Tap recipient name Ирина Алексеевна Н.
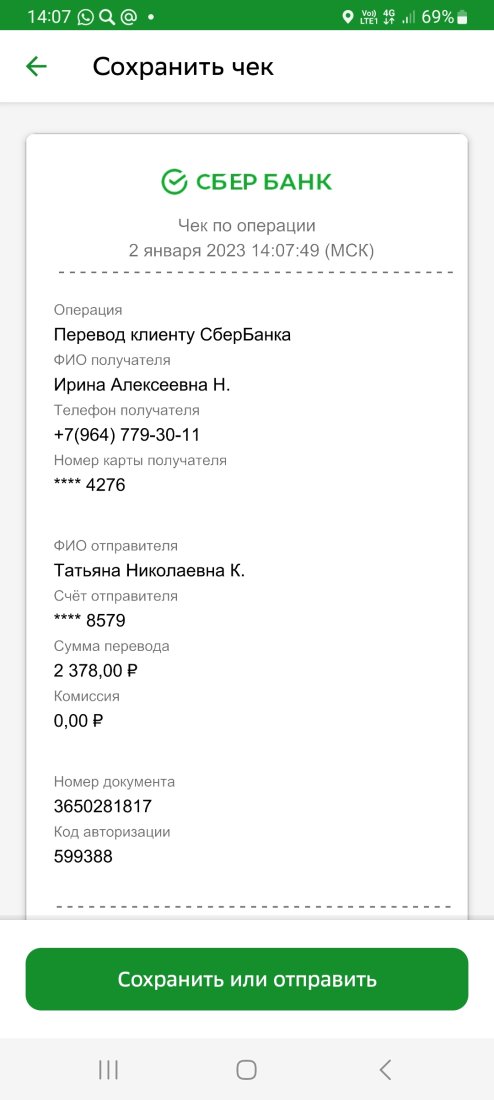 (142, 385)
